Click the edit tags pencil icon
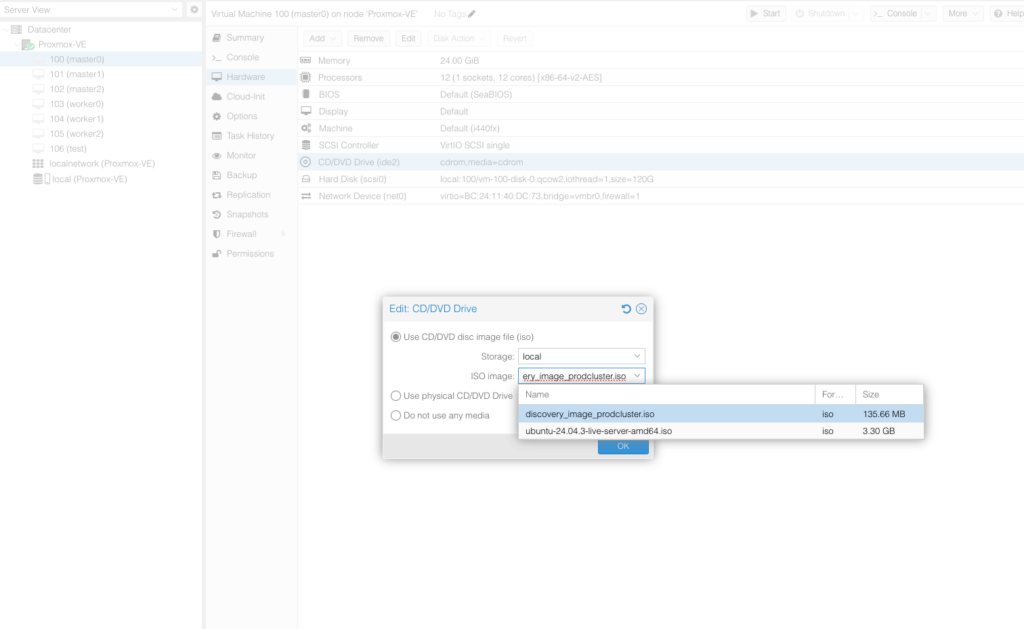This screenshot has height=629, width=1024. pyautogui.click(x=472, y=14)
